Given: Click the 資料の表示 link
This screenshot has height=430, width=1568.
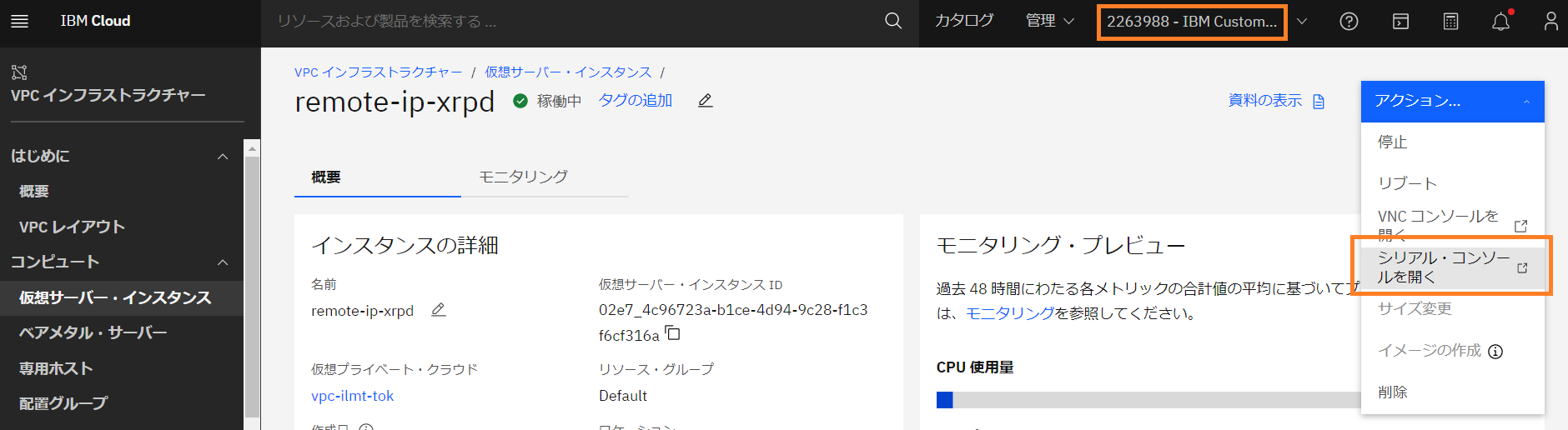Looking at the screenshot, I should (1265, 101).
